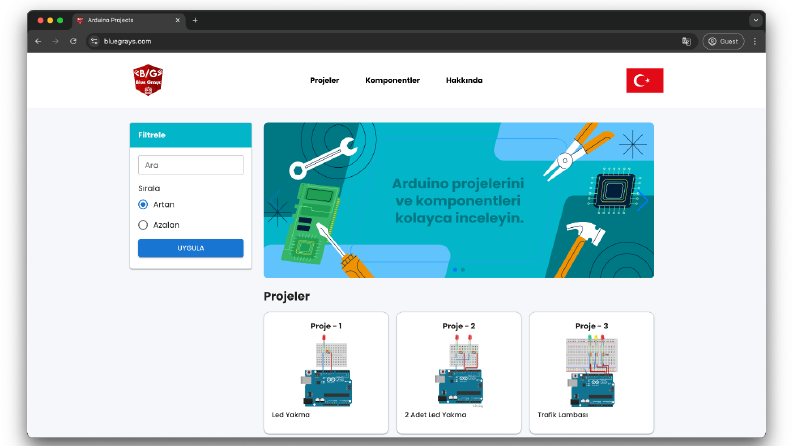Select second carousel indicator dot

tap(463, 270)
